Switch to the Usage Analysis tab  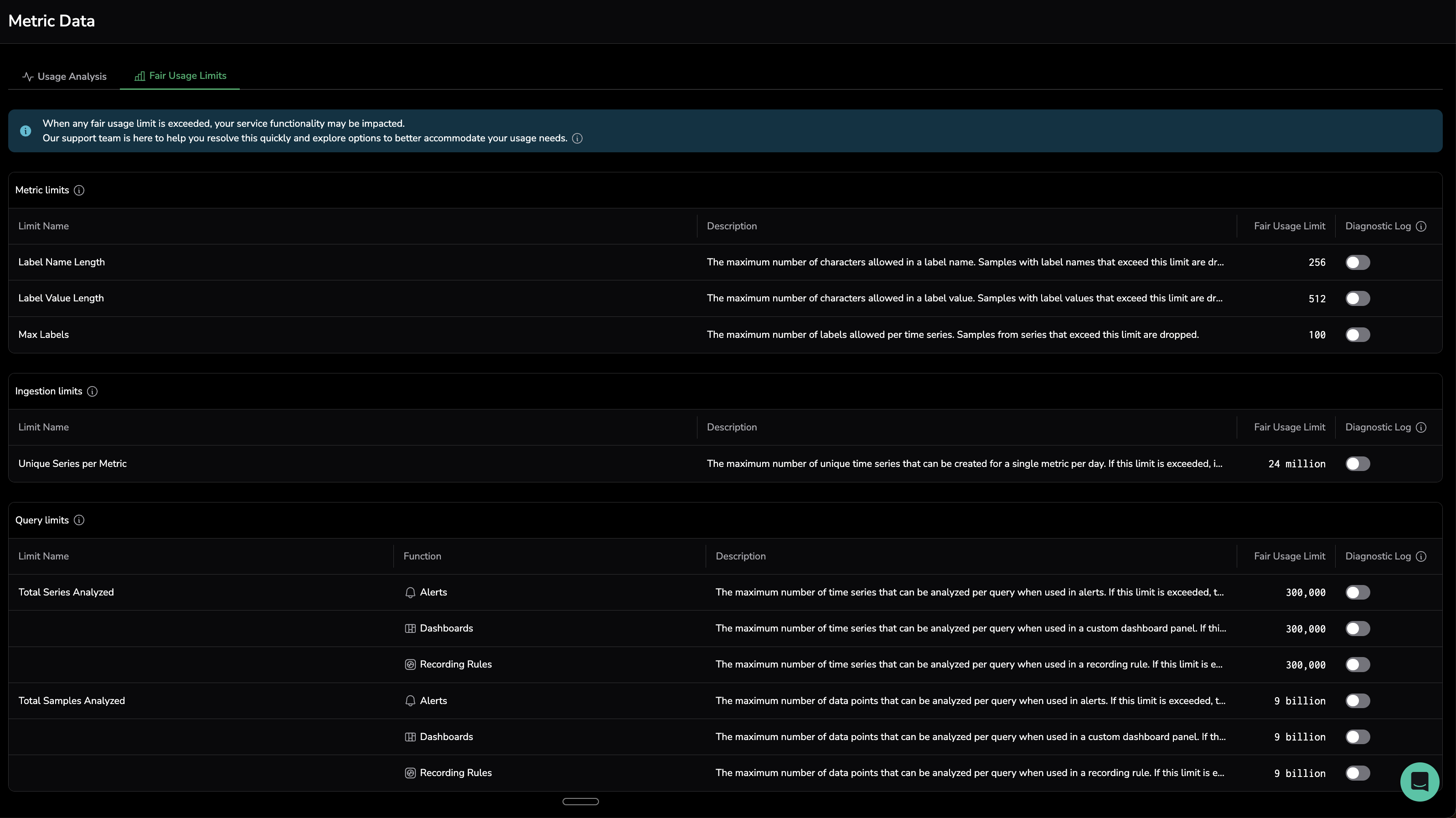pos(64,76)
